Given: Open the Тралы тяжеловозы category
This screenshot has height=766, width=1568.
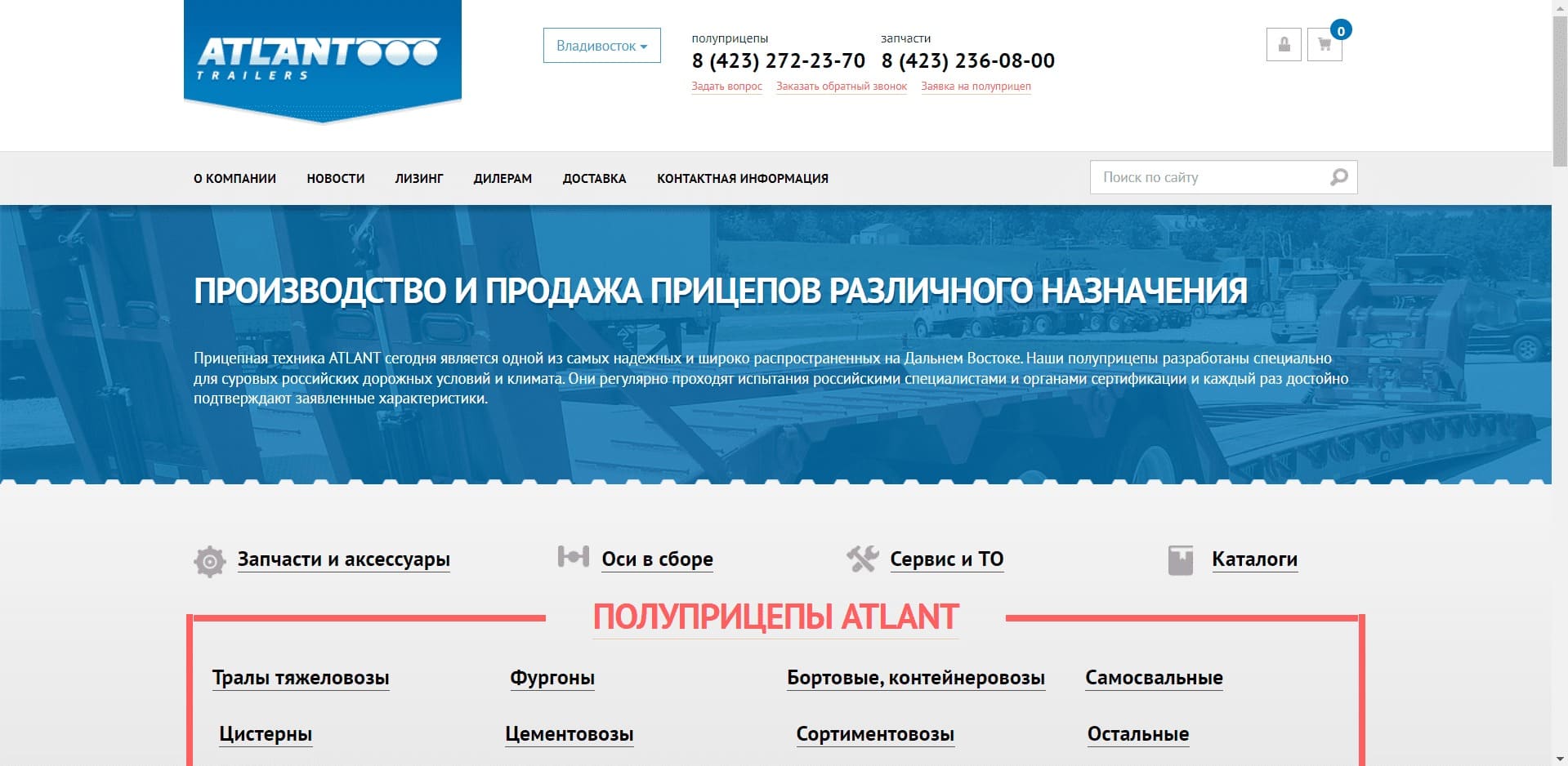Looking at the screenshot, I should pos(301,678).
